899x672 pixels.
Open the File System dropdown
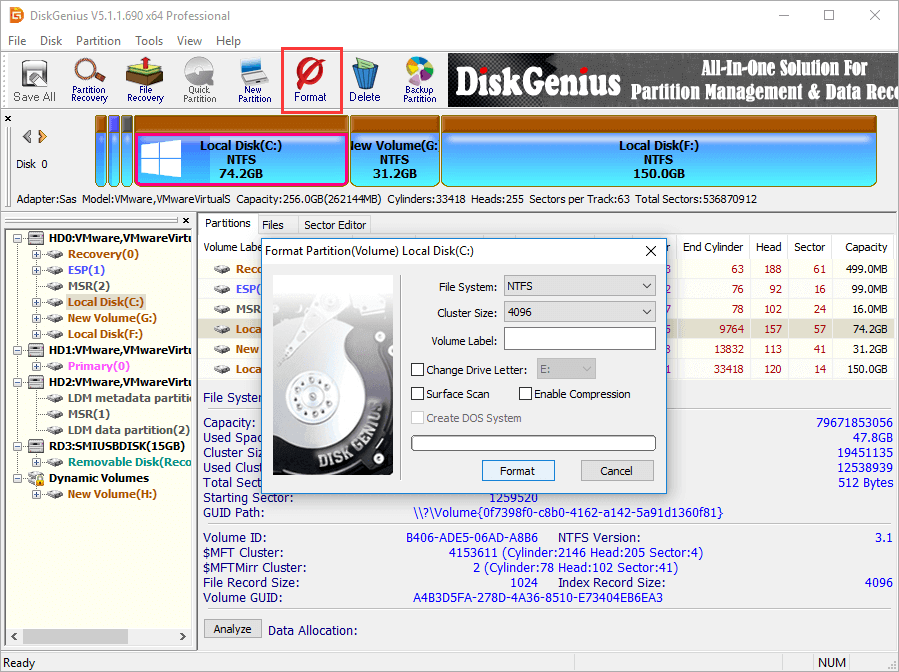point(579,287)
